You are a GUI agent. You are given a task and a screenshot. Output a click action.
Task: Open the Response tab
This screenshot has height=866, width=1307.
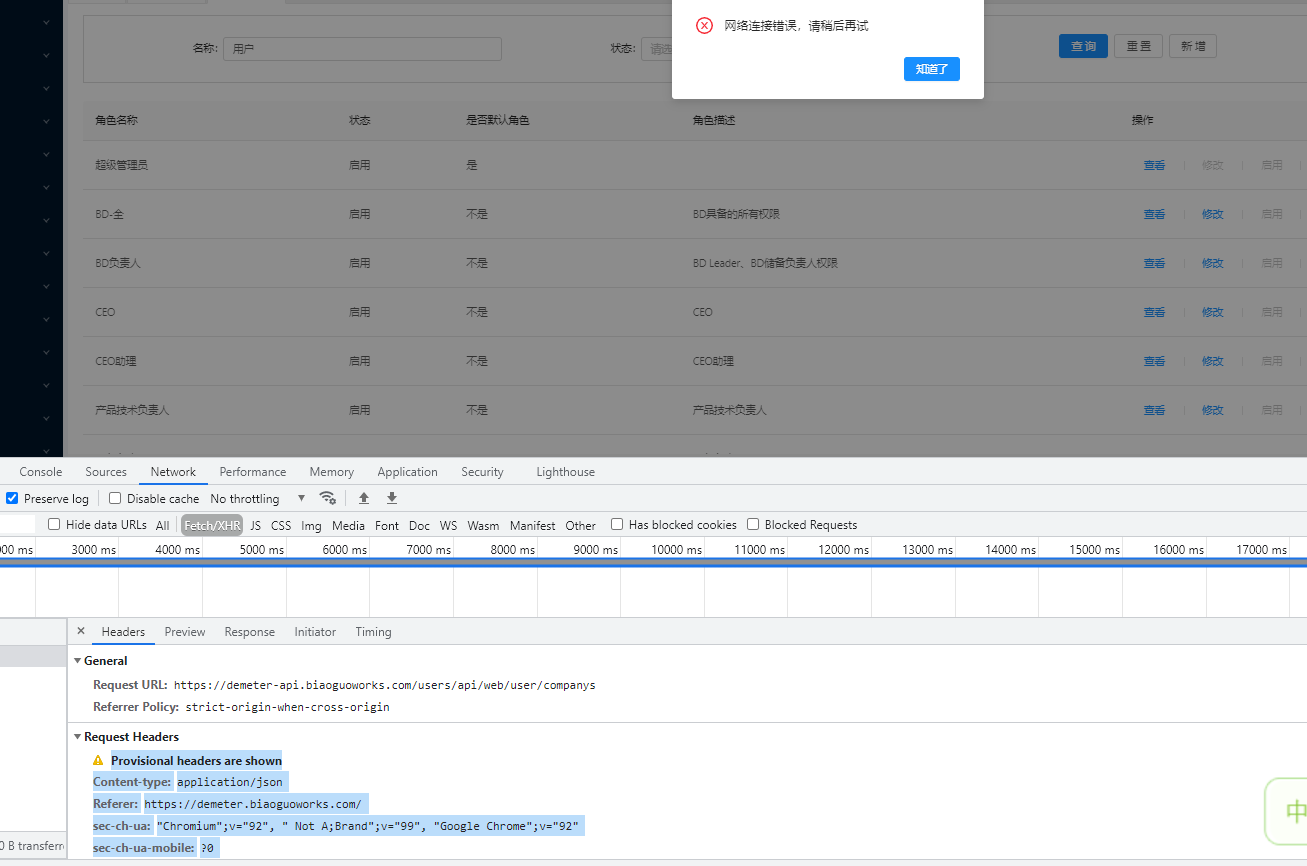tap(249, 632)
